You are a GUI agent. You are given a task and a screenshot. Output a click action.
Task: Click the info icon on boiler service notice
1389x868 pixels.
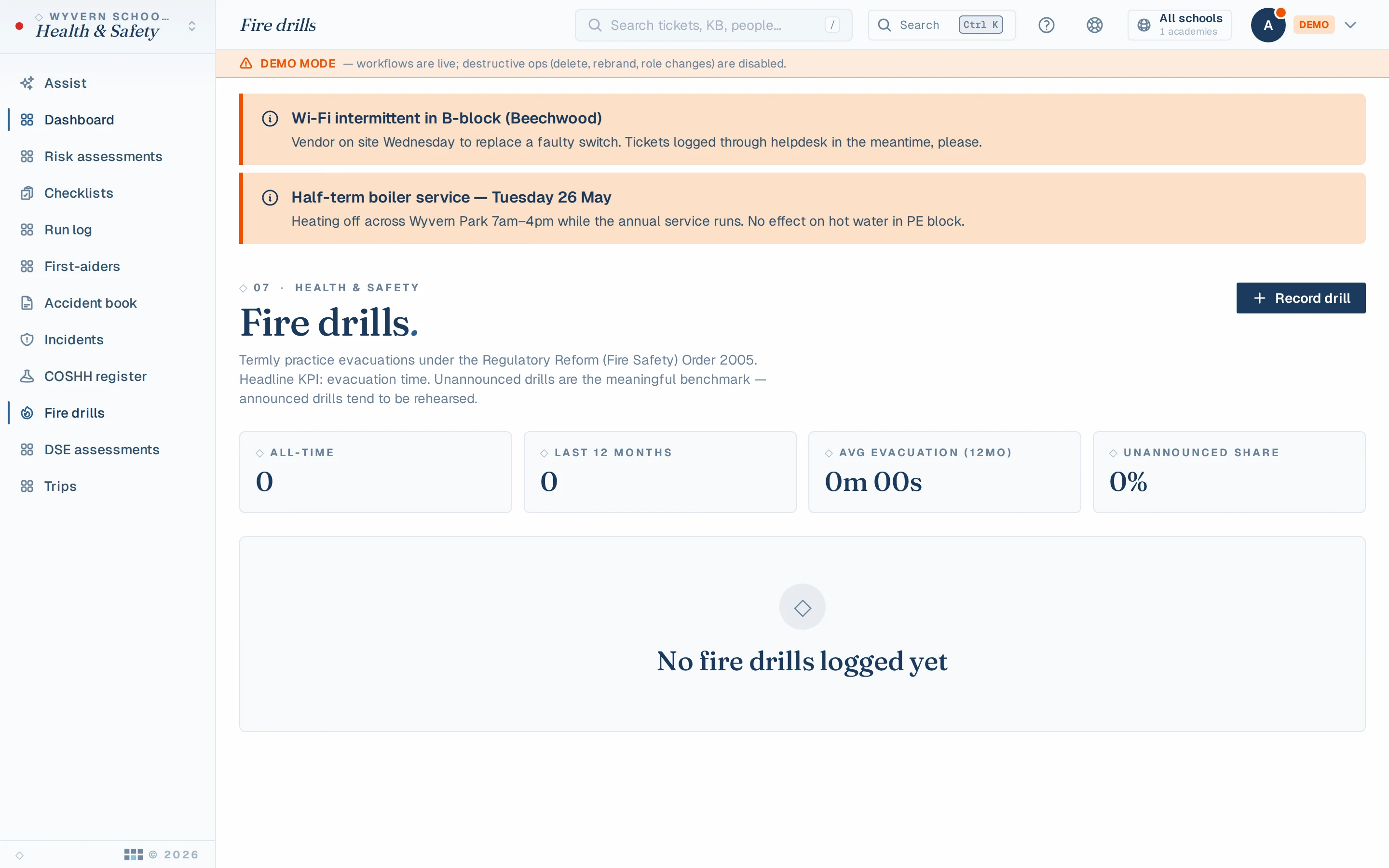270,198
